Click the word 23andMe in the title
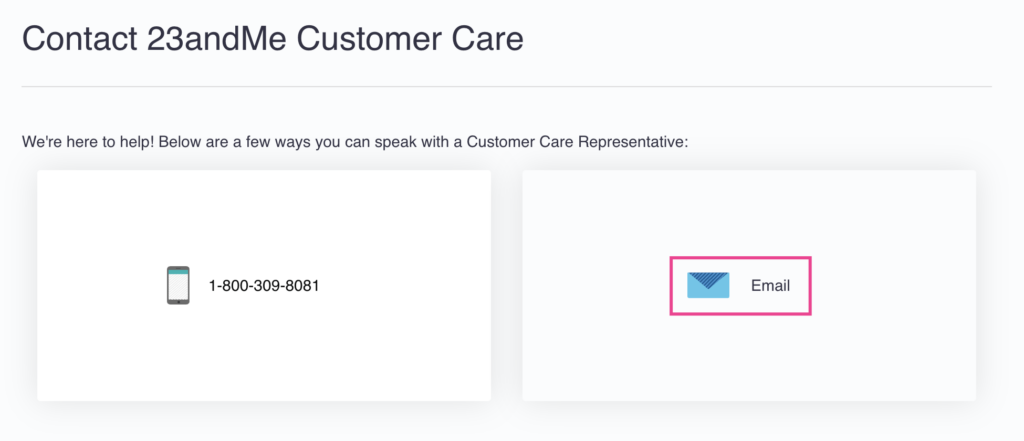This screenshot has width=1024, height=441. pyautogui.click(x=216, y=39)
